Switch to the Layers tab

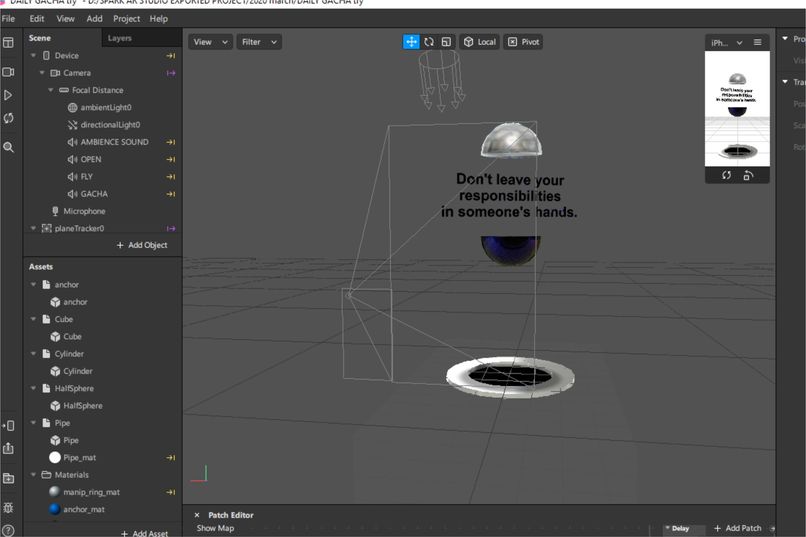120,38
